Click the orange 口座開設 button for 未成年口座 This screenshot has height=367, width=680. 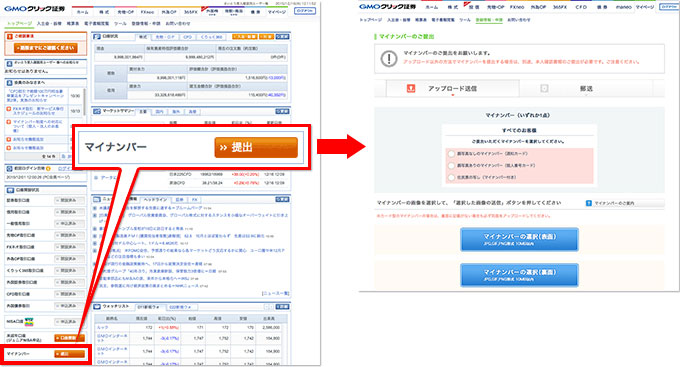[x=69, y=338]
